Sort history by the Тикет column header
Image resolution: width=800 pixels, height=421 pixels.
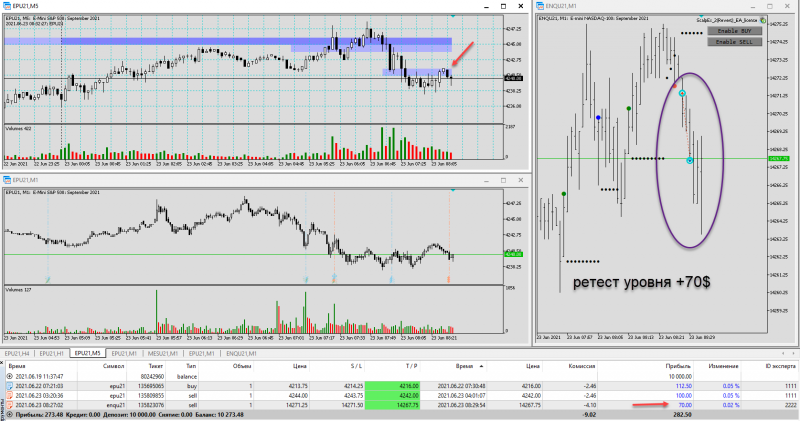coord(156,366)
